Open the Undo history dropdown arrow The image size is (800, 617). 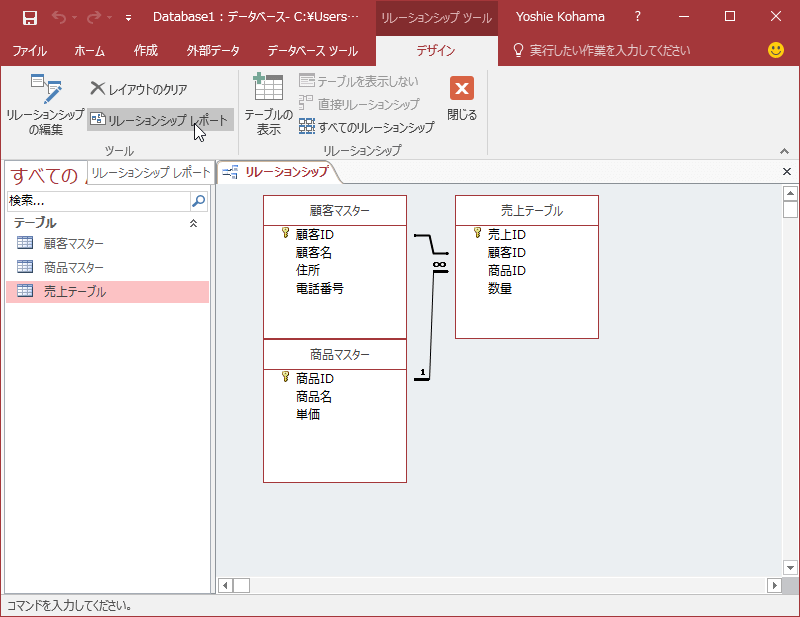74,18
